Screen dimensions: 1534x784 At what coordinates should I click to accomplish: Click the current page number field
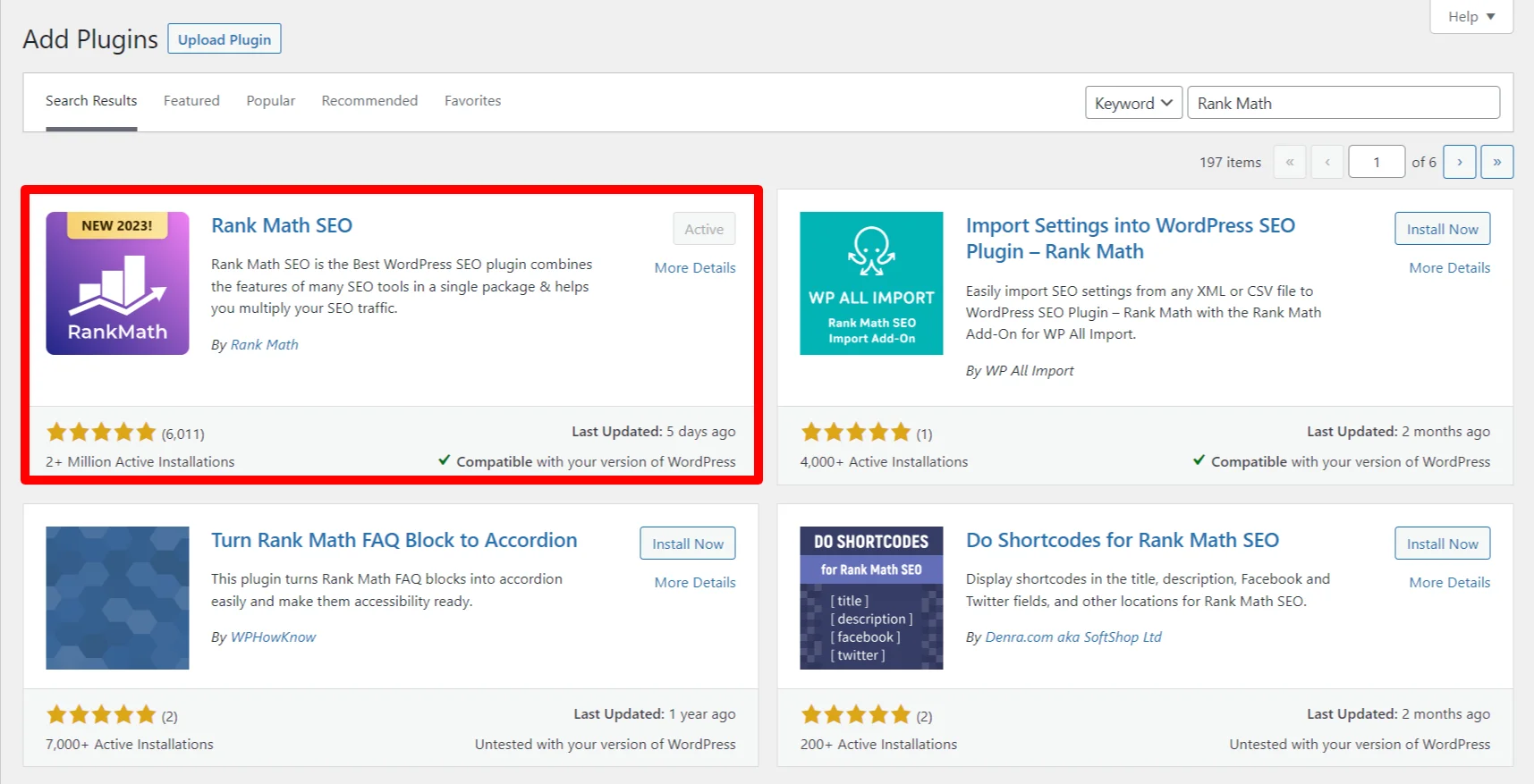coord(1377,162)
